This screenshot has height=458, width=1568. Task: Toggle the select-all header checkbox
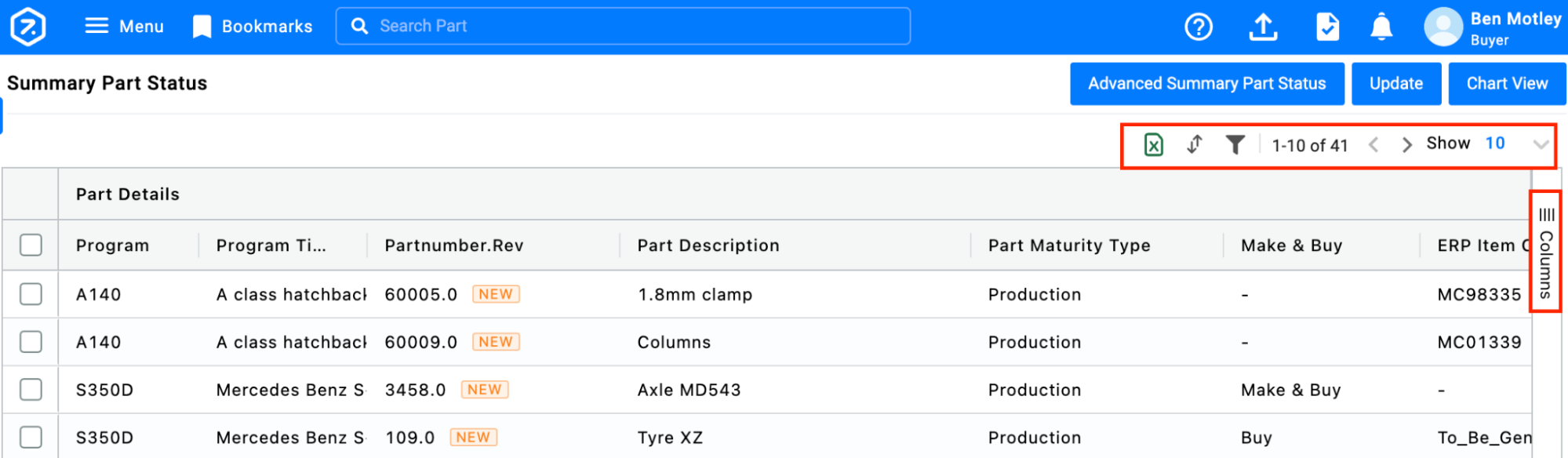click(x=31, y=245)
